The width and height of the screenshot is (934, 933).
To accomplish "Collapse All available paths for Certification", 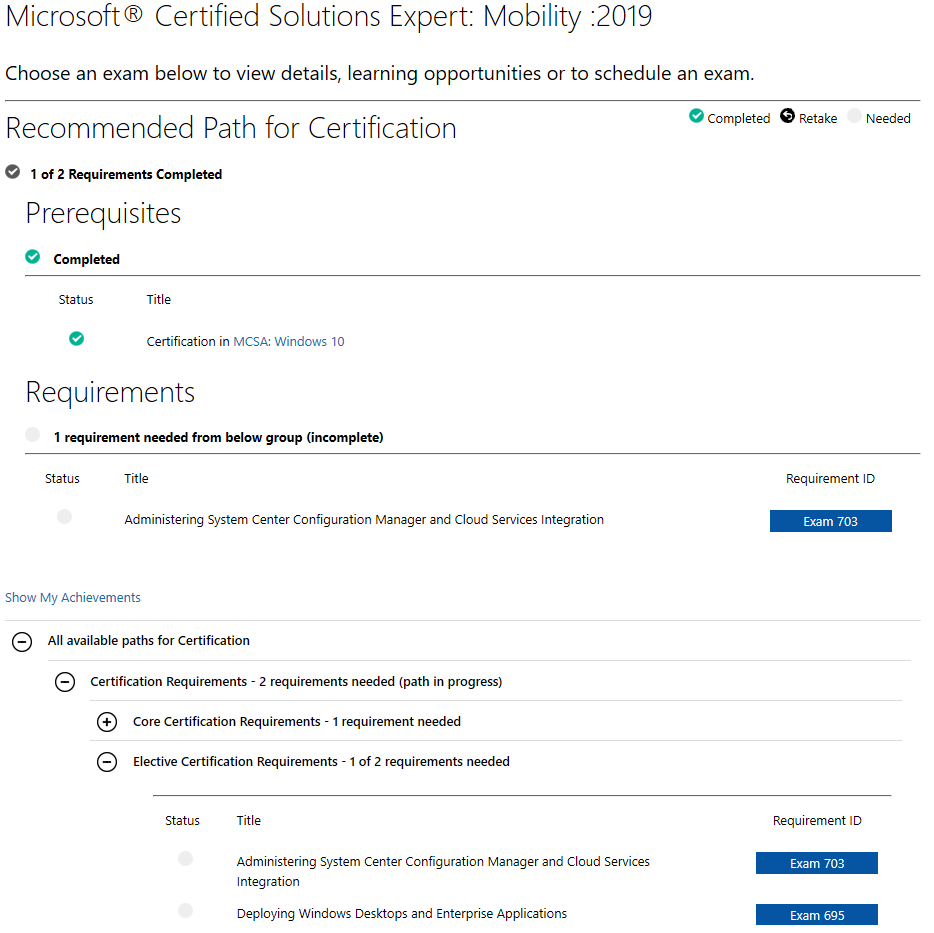I will pyautogui.click(x=22, y=642).
